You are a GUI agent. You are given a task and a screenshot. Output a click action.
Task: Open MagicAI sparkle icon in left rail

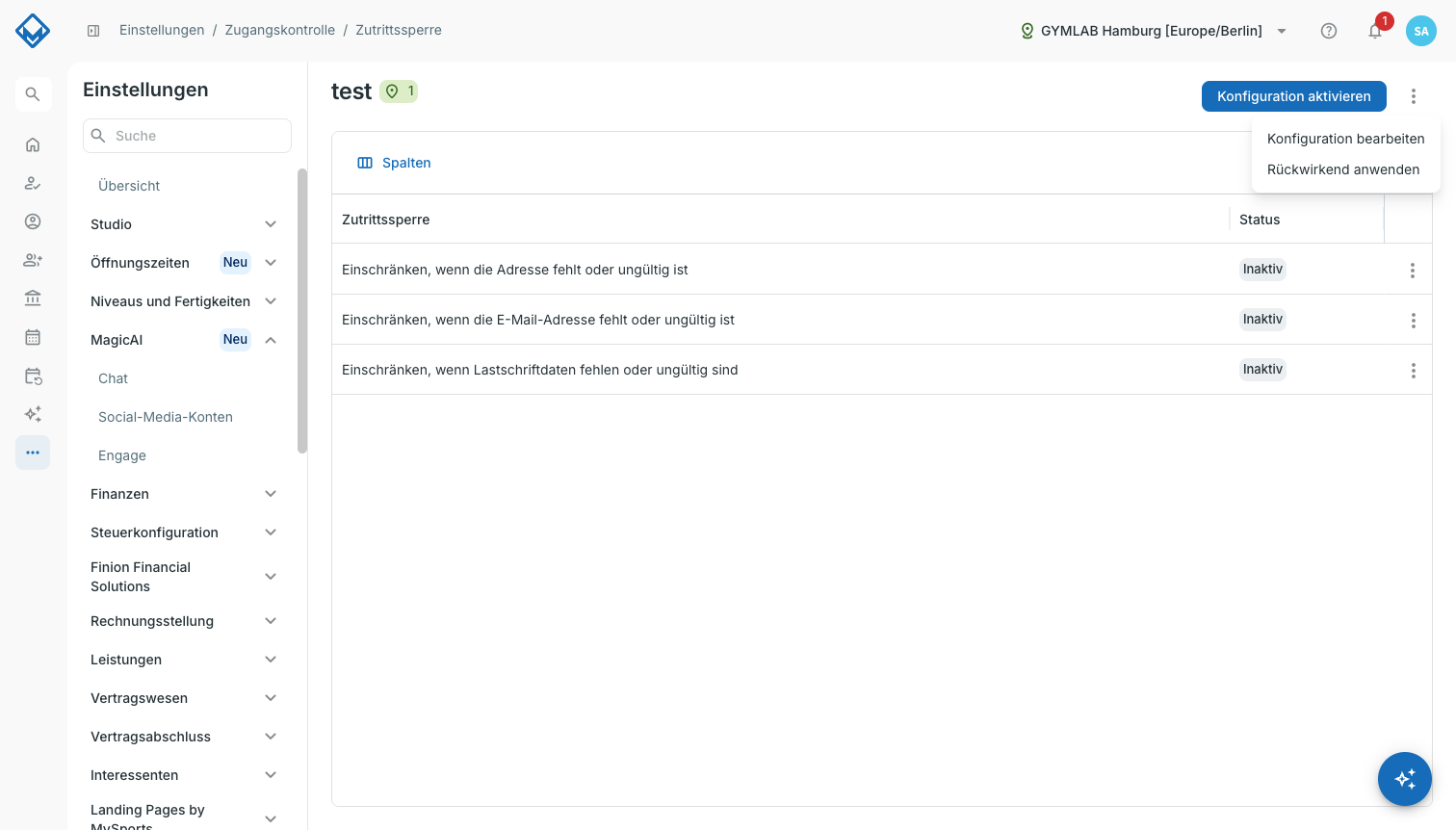(x=33, y=414)
